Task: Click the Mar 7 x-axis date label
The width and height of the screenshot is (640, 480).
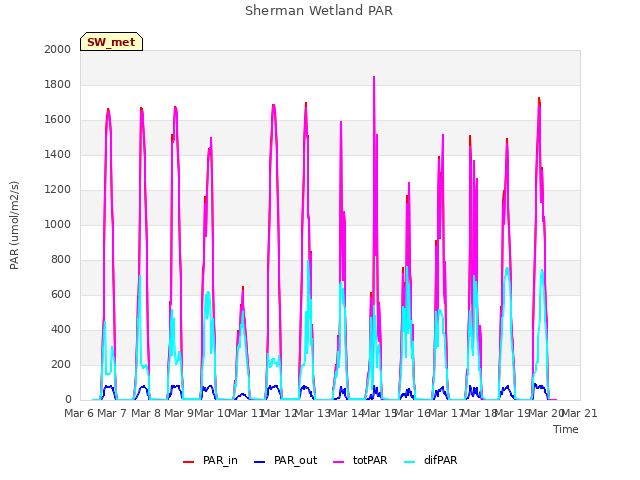Action: [112, 413]
